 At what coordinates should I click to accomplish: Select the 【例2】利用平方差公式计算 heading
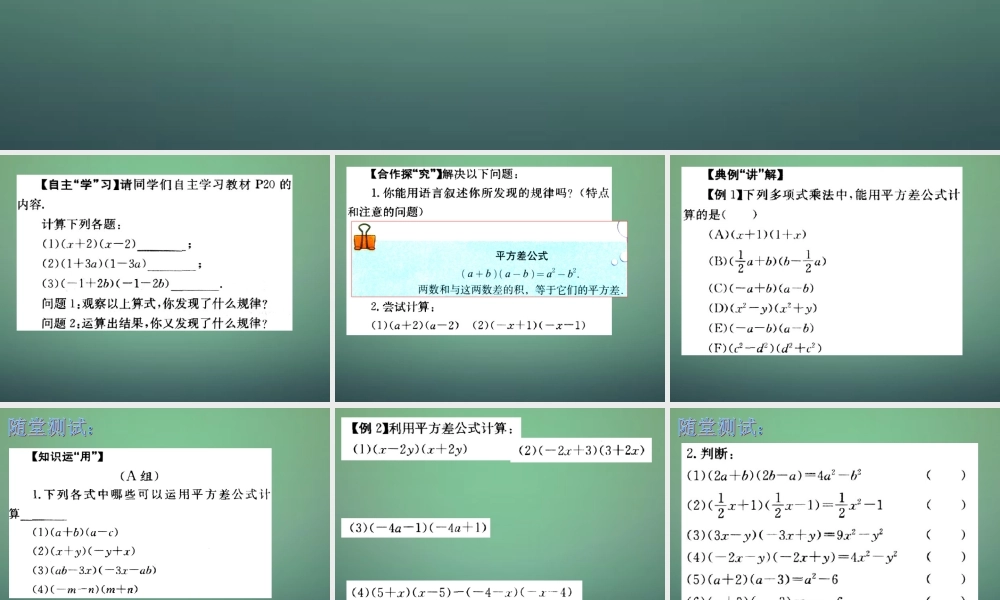click(433, 428)
